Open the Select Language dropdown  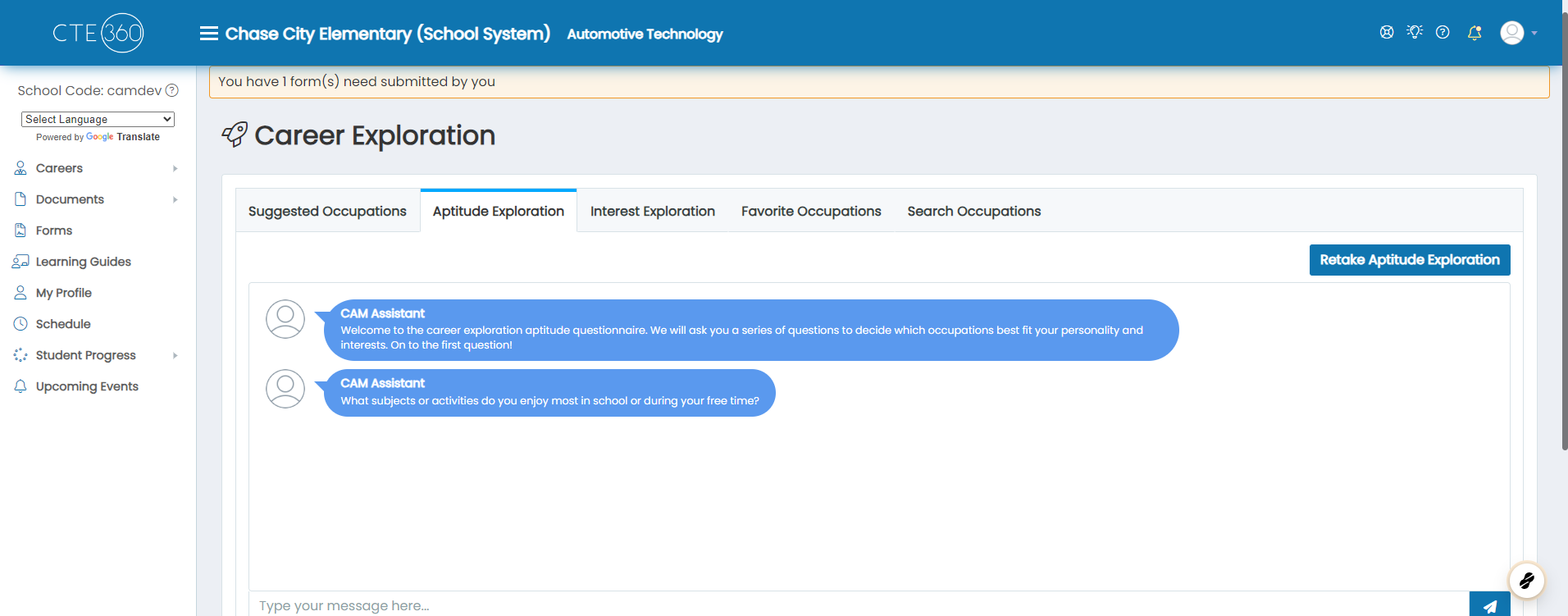(x=98, y=119)
